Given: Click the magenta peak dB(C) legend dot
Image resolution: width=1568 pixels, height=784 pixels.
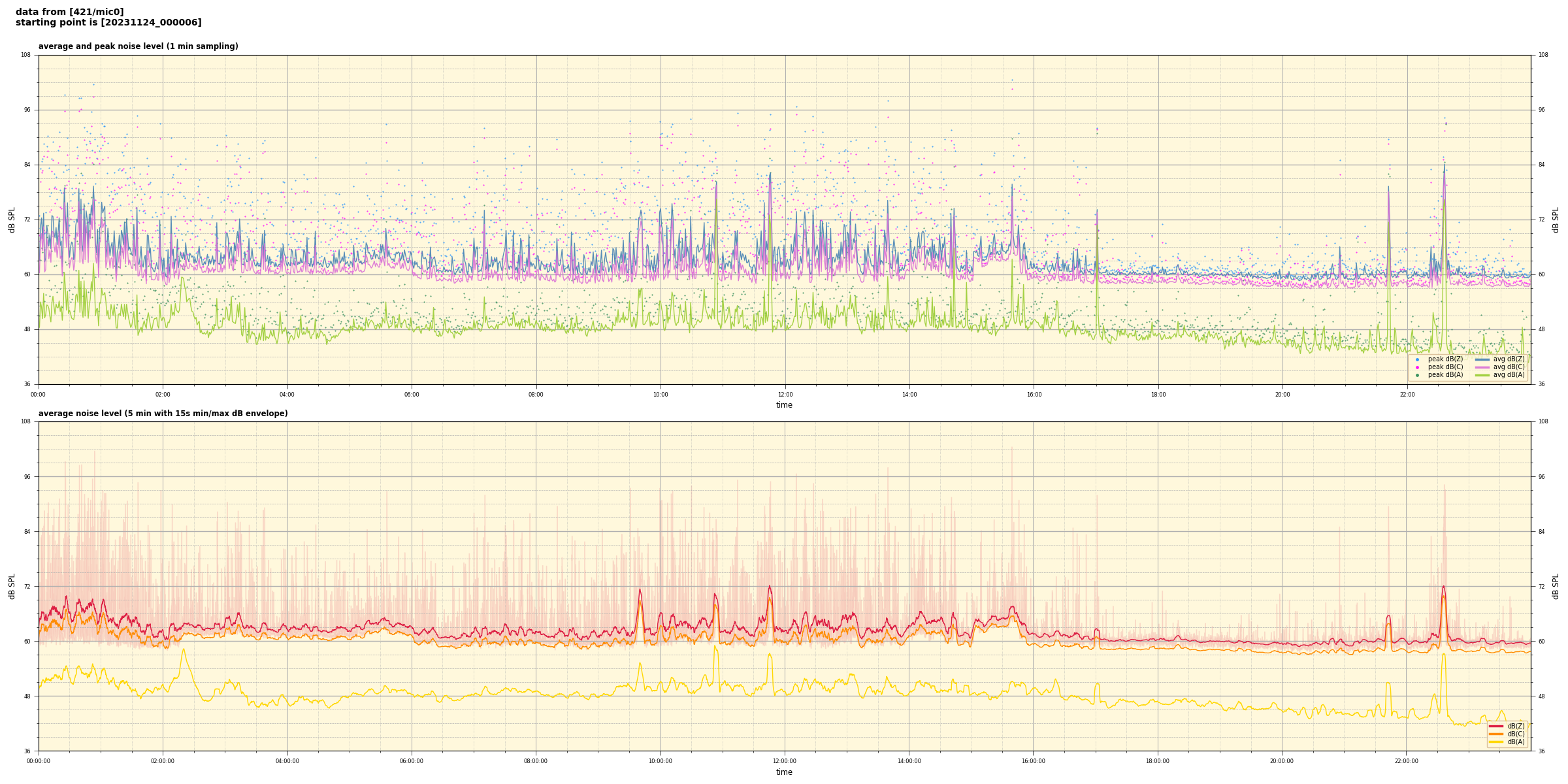Looking at the screenshot, I should [x=1417, y=367].
